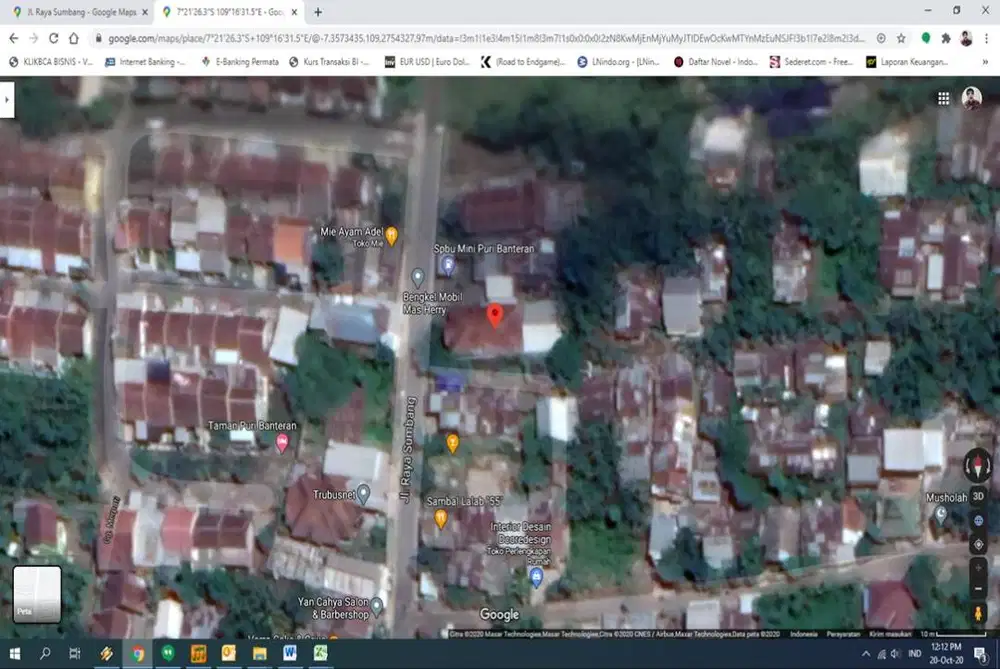Bookmark this page with star icon

901,38
